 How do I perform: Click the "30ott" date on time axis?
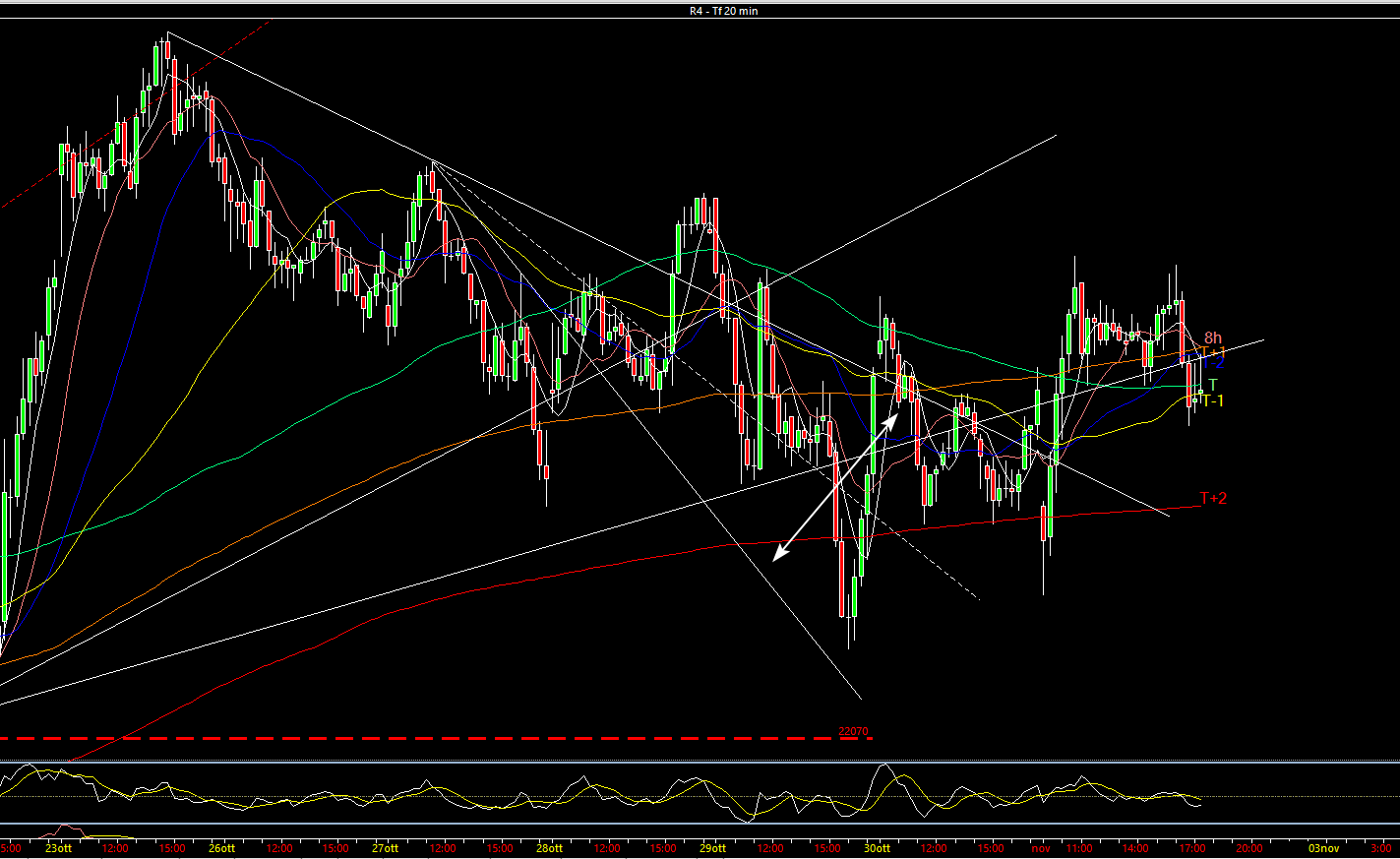[878, 847]
